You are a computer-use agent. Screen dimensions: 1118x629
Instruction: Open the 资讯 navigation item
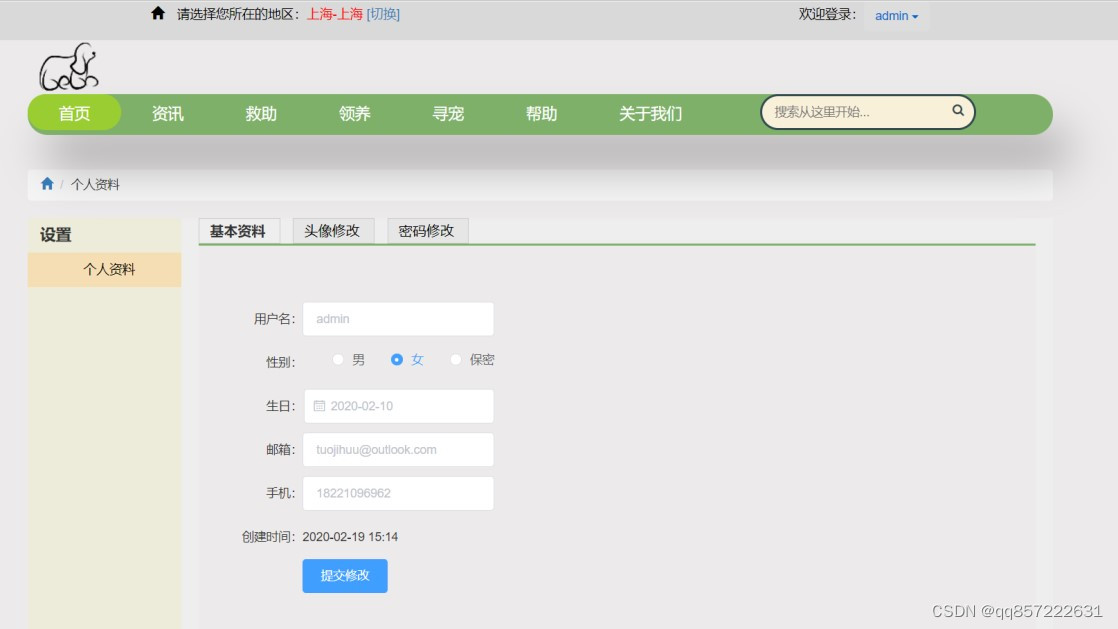[x=168, y=113]
